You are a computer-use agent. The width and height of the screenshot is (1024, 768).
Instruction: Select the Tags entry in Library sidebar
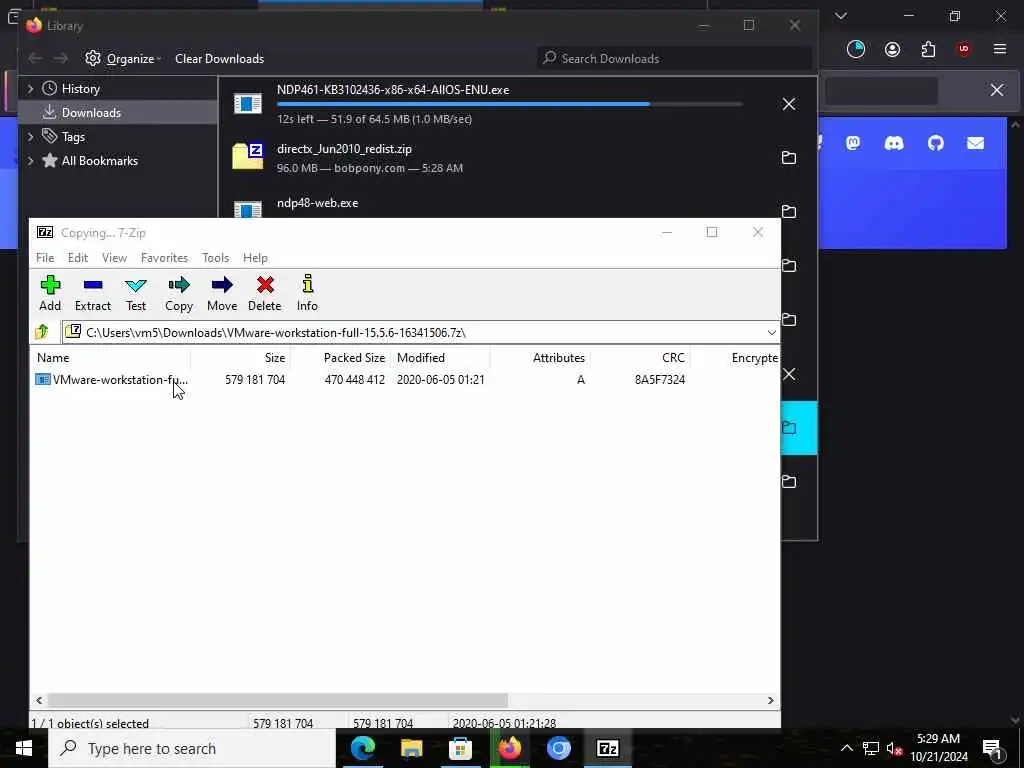(73, 137)
